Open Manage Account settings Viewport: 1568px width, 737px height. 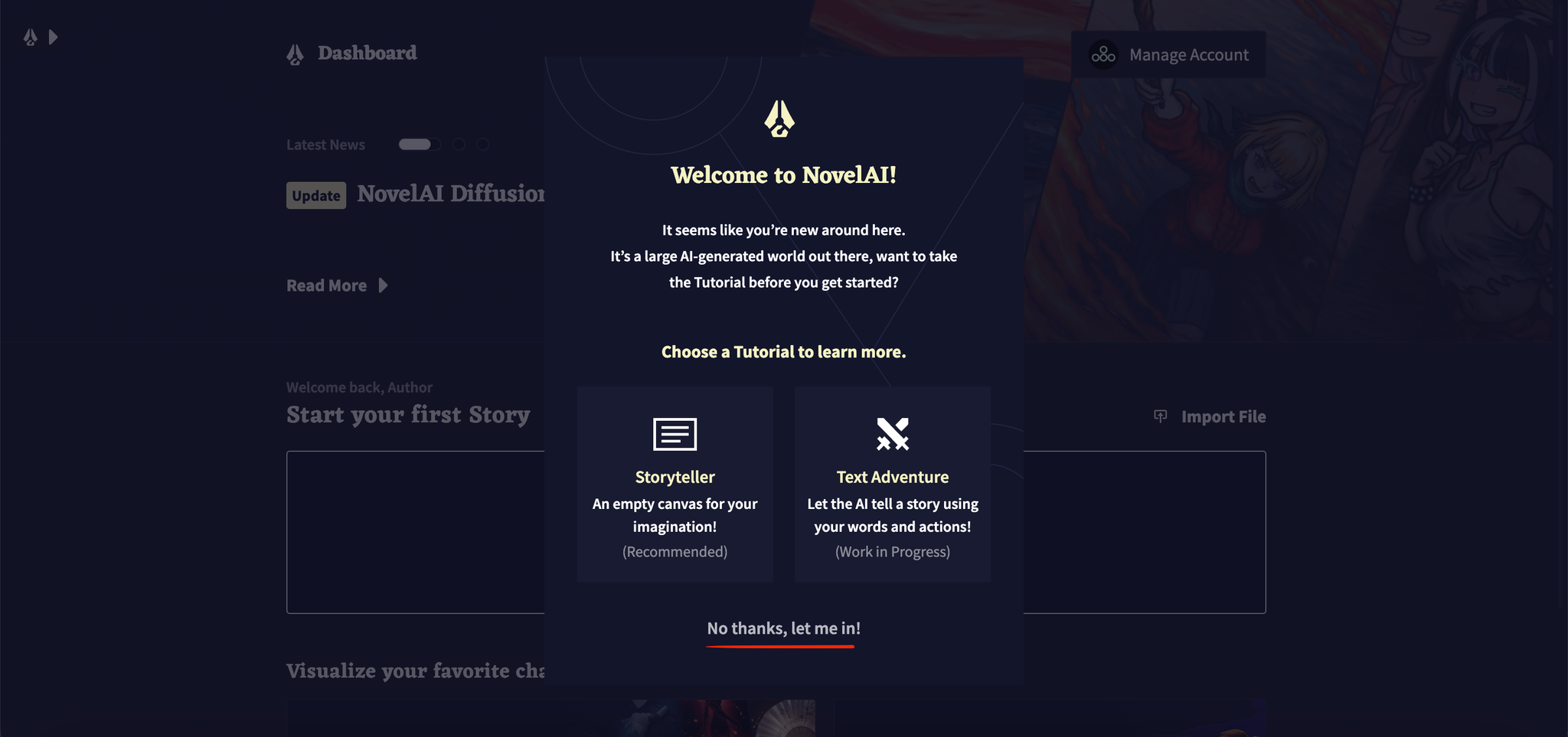(x=1168, y=54)
